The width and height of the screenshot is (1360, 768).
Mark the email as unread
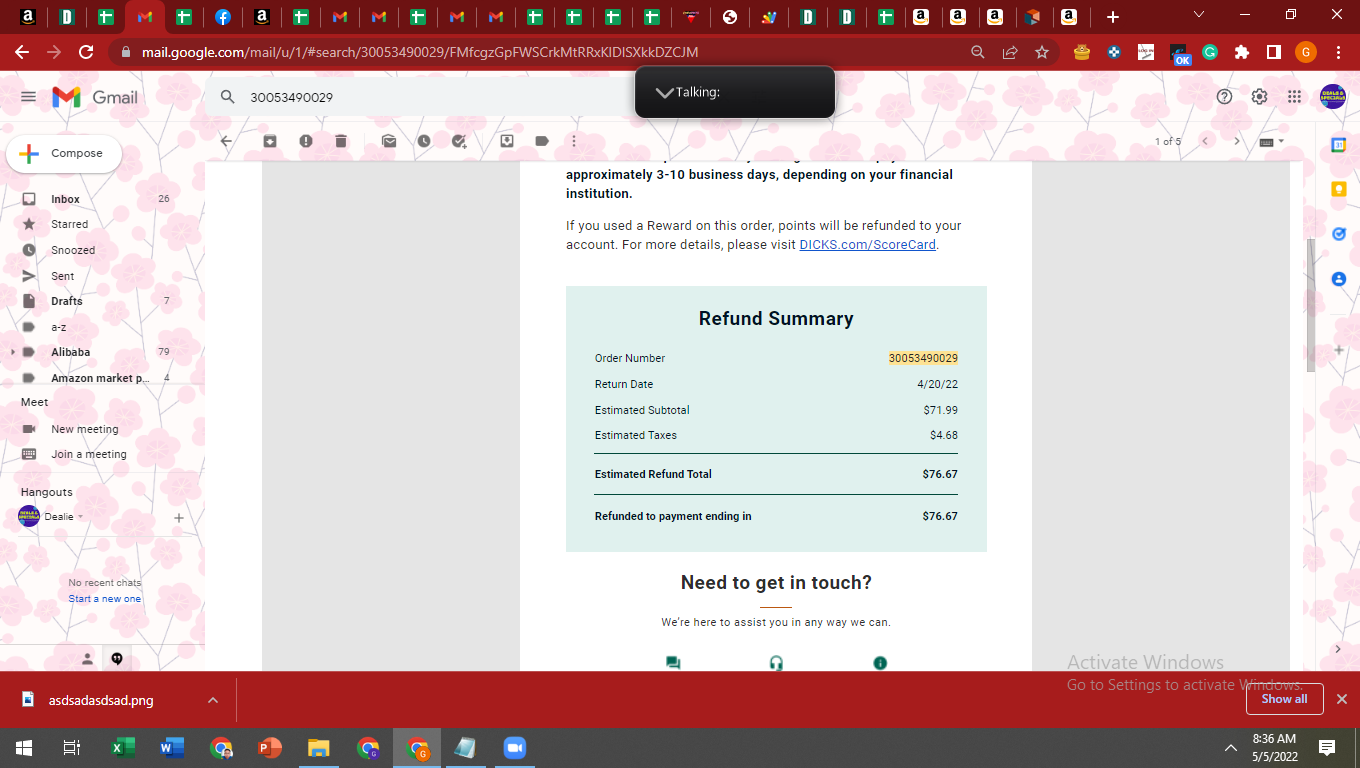(x=389, y=141)
